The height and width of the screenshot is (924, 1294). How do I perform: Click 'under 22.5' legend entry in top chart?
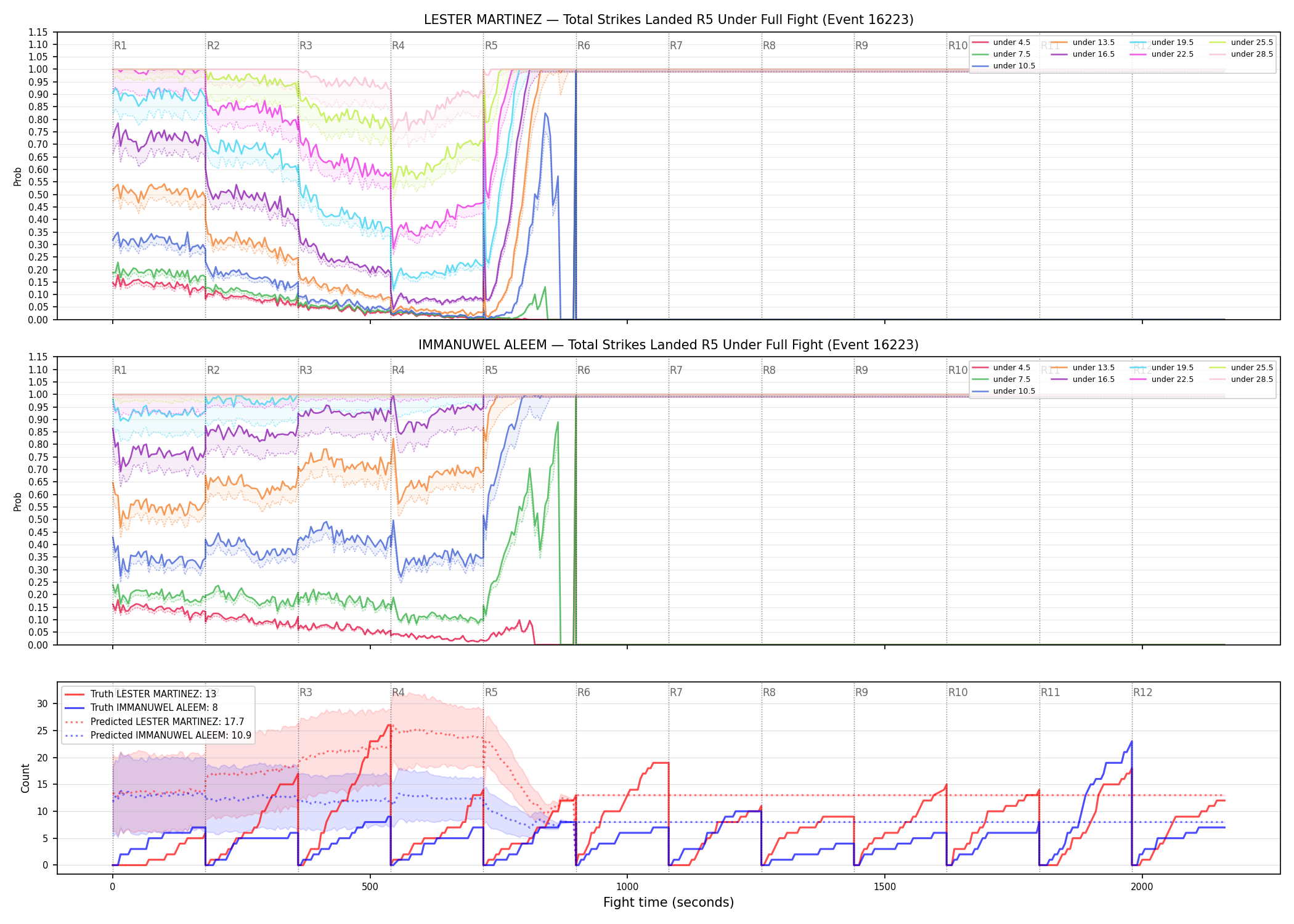1162,54
